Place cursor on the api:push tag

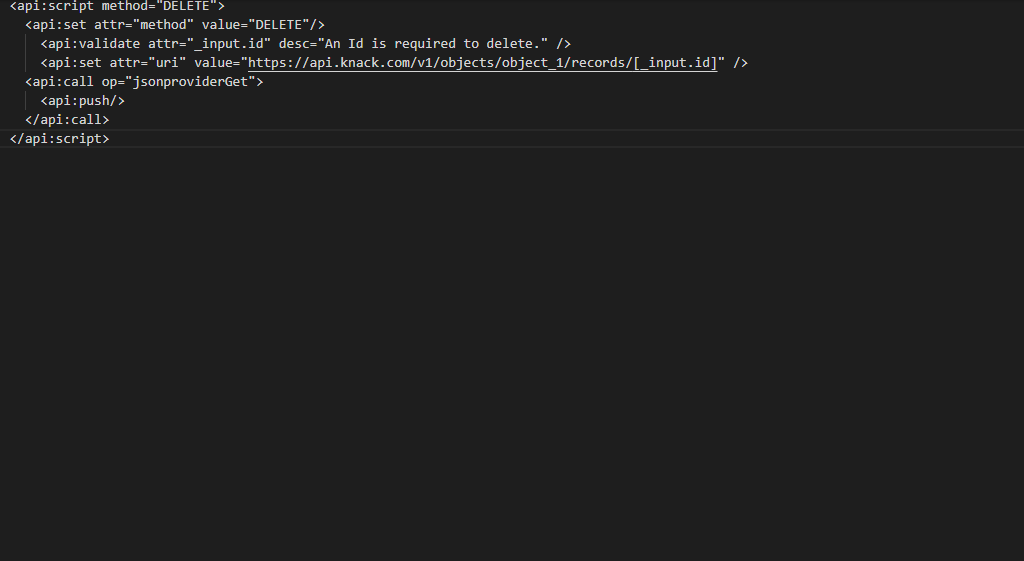[82, 101]
